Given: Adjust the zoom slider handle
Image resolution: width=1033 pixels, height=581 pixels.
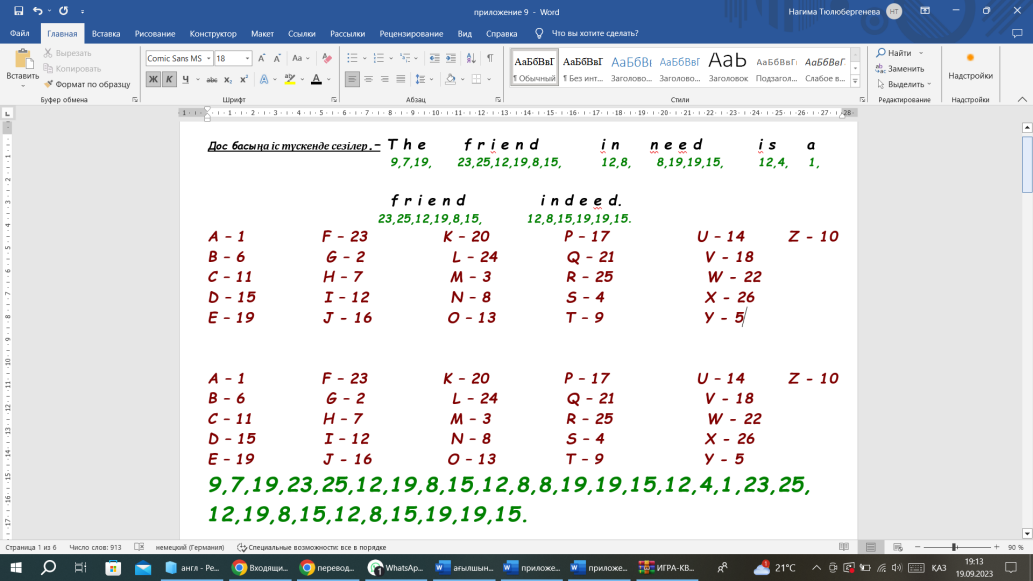Looking at the screenshot, I should coord(954,547).
